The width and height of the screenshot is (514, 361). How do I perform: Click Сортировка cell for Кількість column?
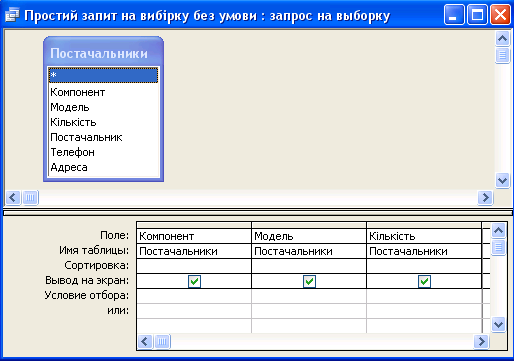424,266
